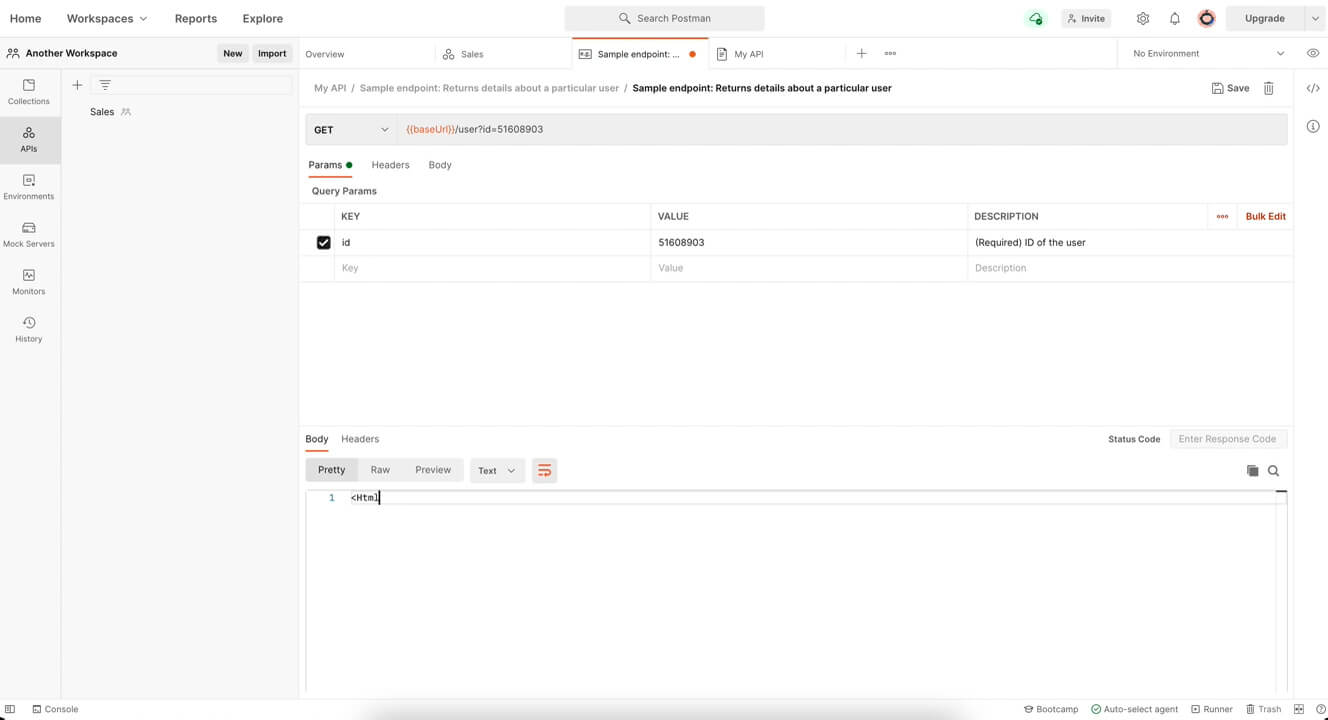View request History in the sidebar
This screenshot has width=1328, height=720.
coord(28,330)
